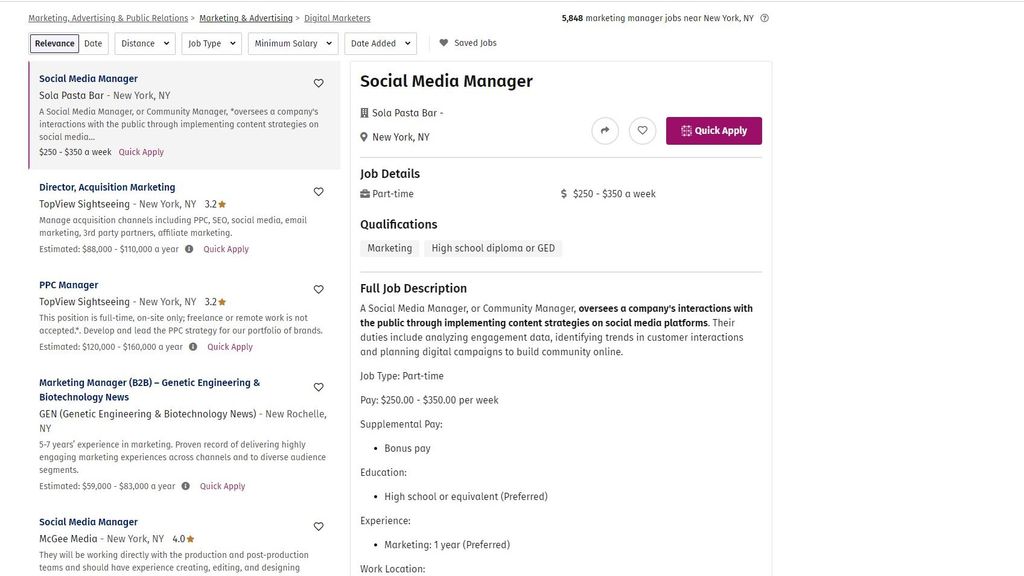This screenshot has width=1024, height=576.
Task: Toggle the heart on the PPC Manager listing
Action: coord(318,289)
